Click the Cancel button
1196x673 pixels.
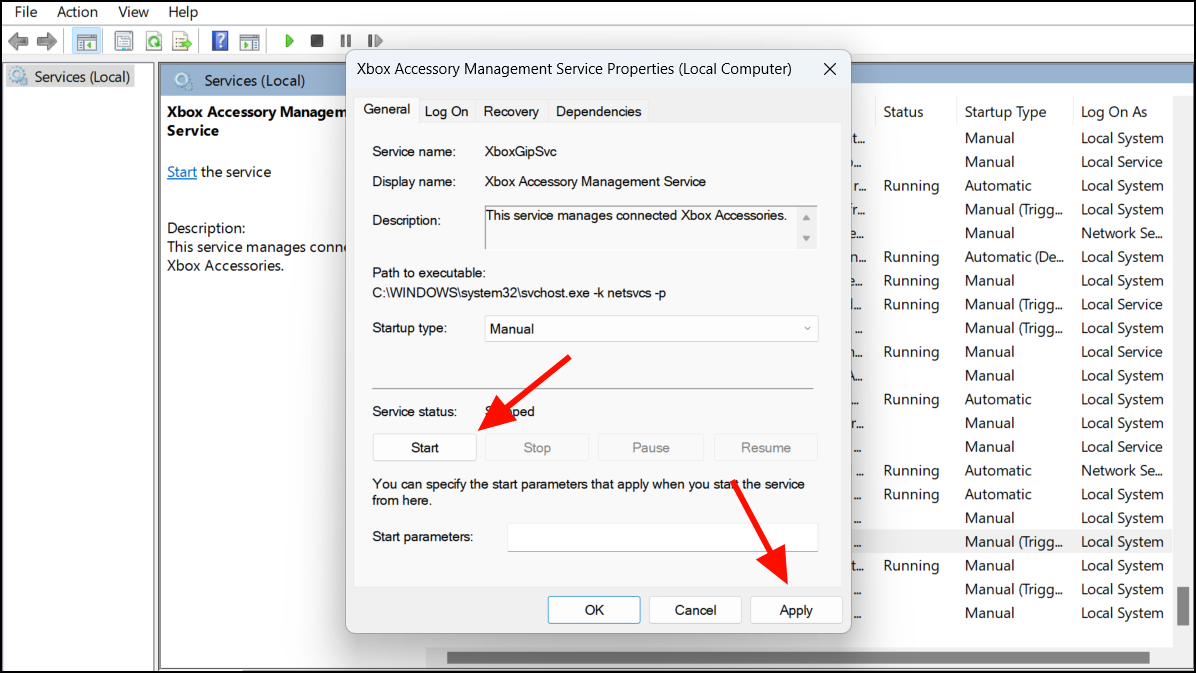[695, 610]
